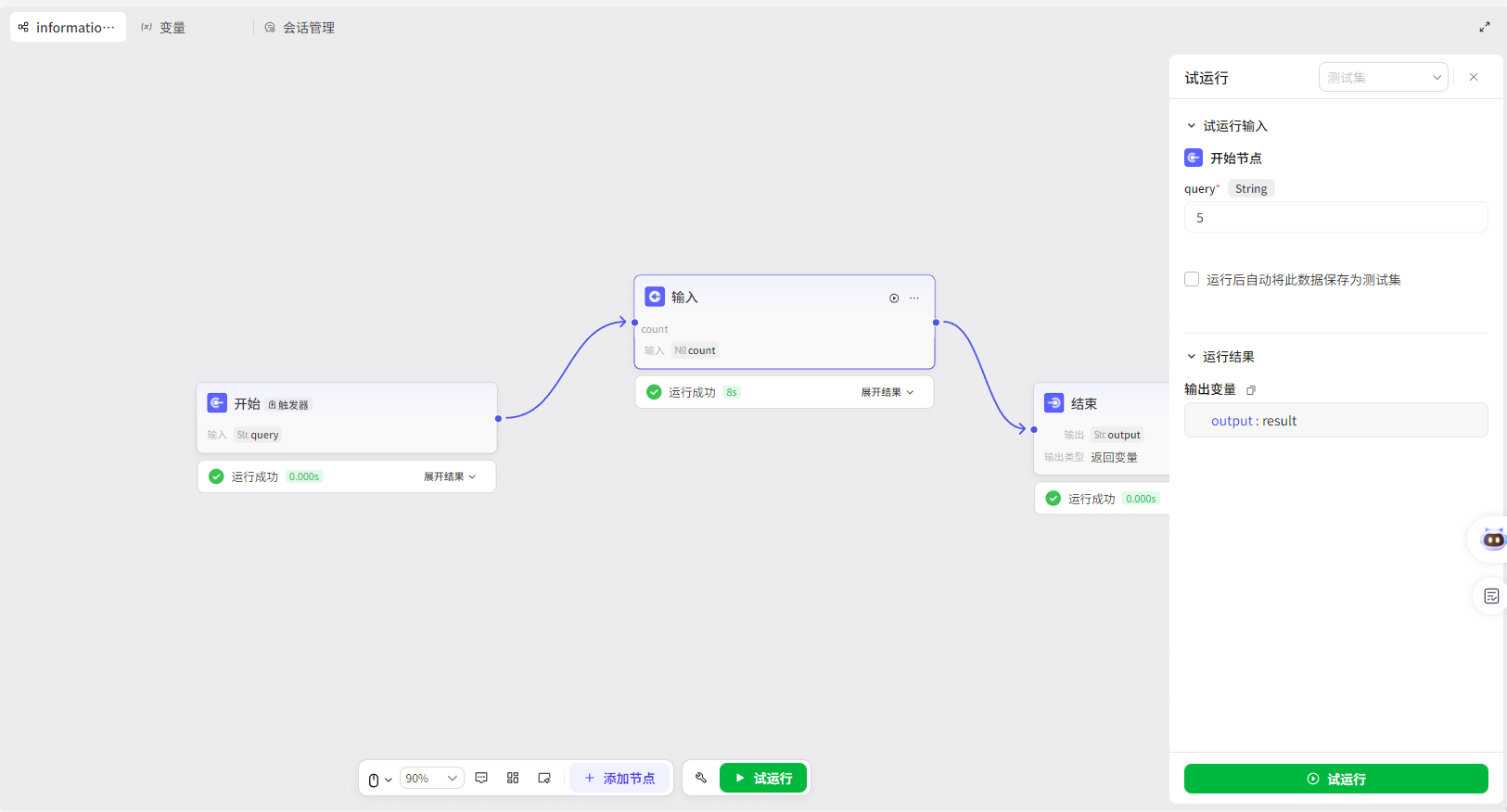The height and width of the screenshot is (812, 1507).
Task: Switch to the 变量 tab
Action: 163,28
